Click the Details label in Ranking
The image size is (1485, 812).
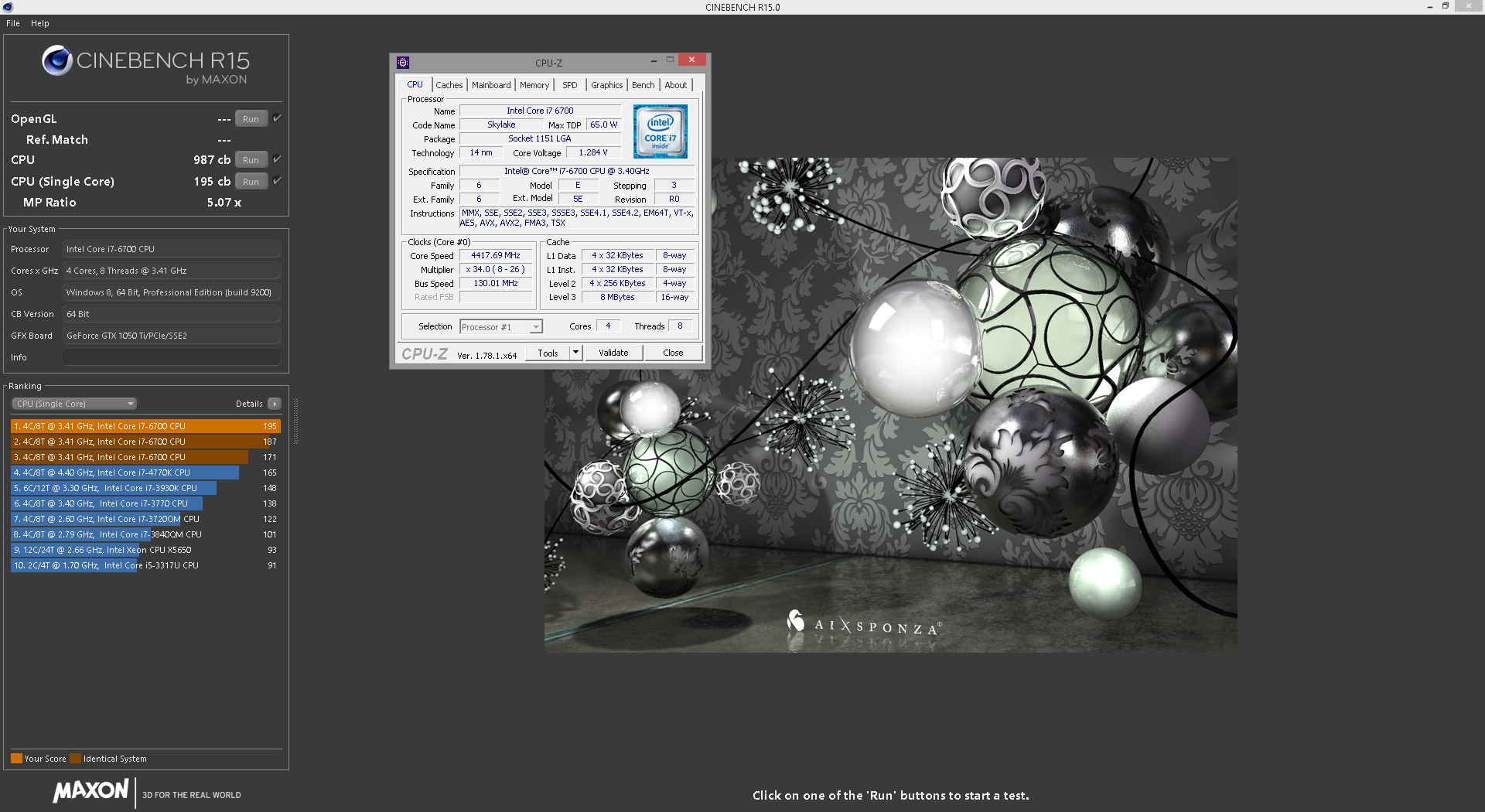click(249, 404)
